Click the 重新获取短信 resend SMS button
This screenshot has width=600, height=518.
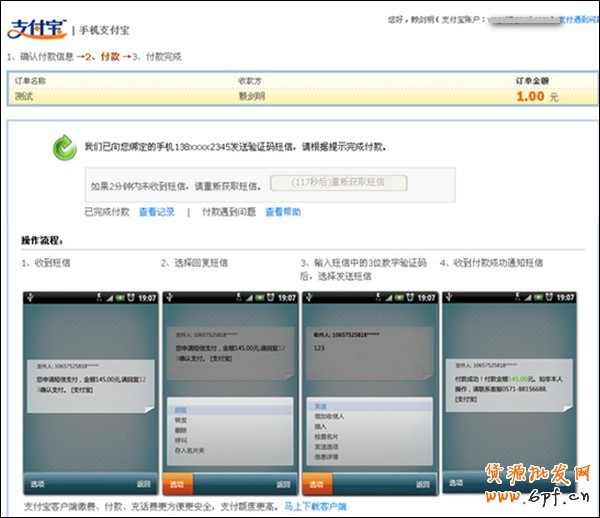(x=337, y=183)
